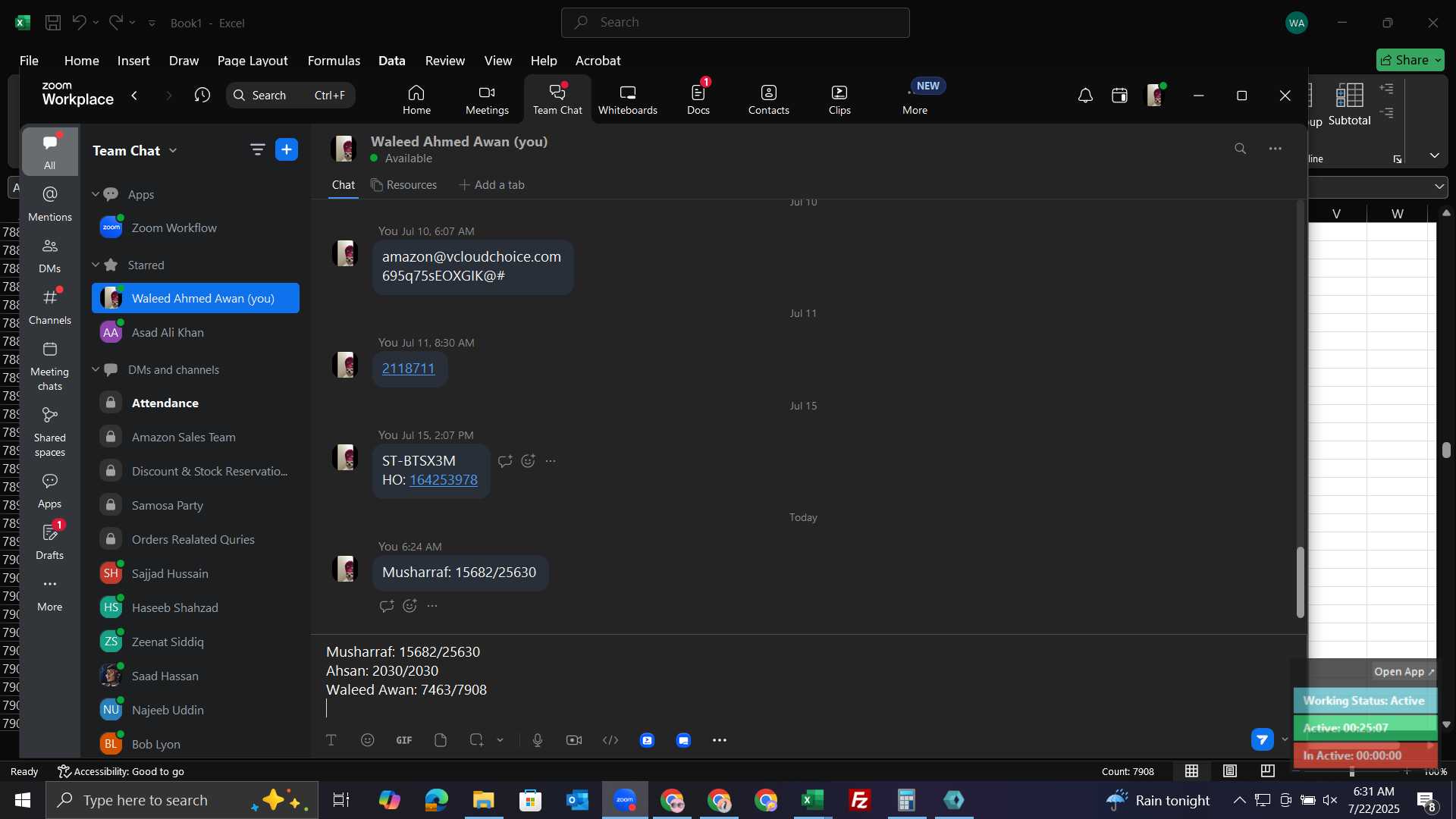Select the Excel Normal view button

click(1192, 771)
